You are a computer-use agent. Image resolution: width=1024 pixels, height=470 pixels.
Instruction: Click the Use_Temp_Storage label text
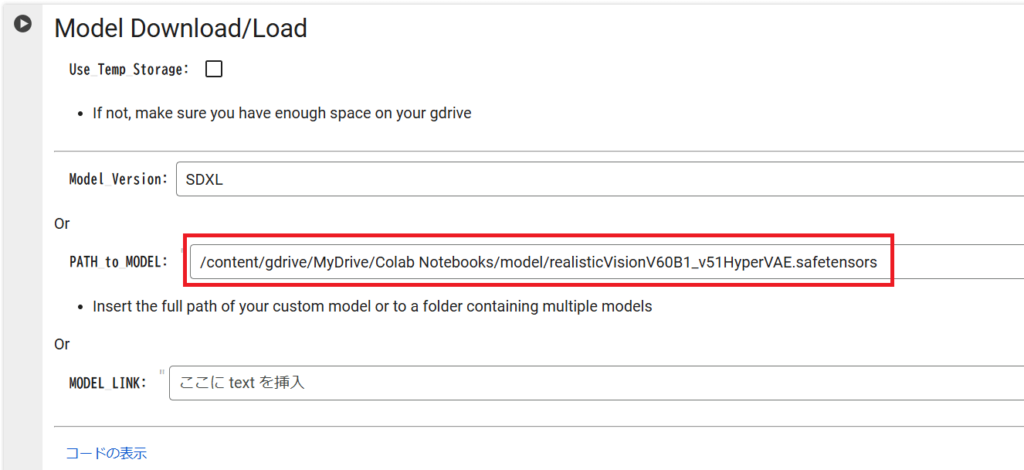tap(128, 70)
